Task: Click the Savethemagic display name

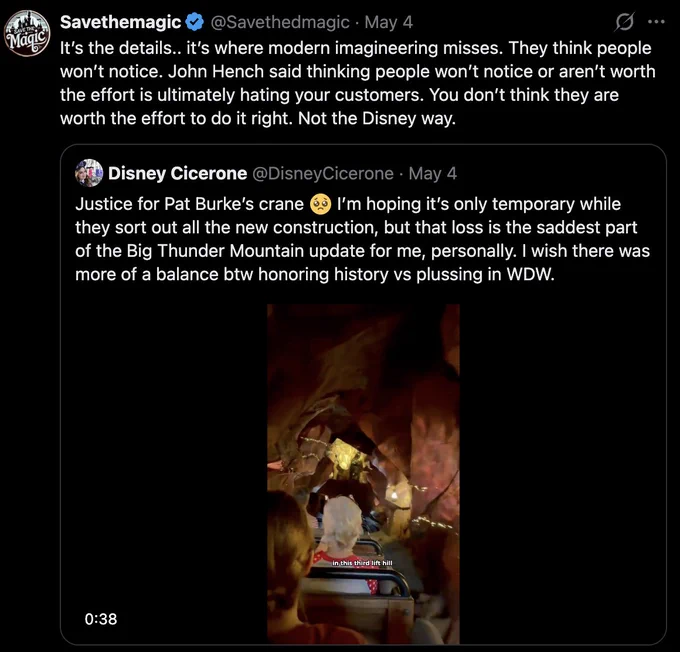Action: (121, 22)
